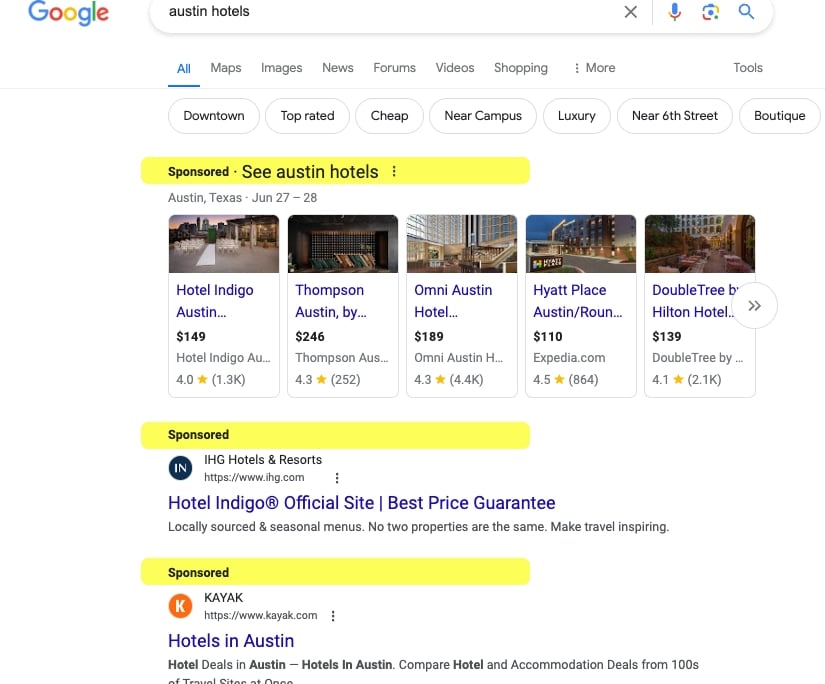The width and height of the screenshot is (825, 684).
Task: Open ad options next to ihg.com
Action: (337, 478)
